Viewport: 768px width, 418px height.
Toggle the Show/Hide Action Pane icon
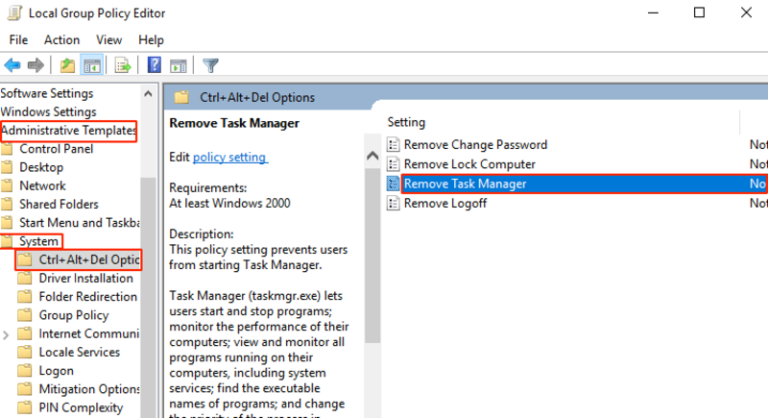[179, 66]
